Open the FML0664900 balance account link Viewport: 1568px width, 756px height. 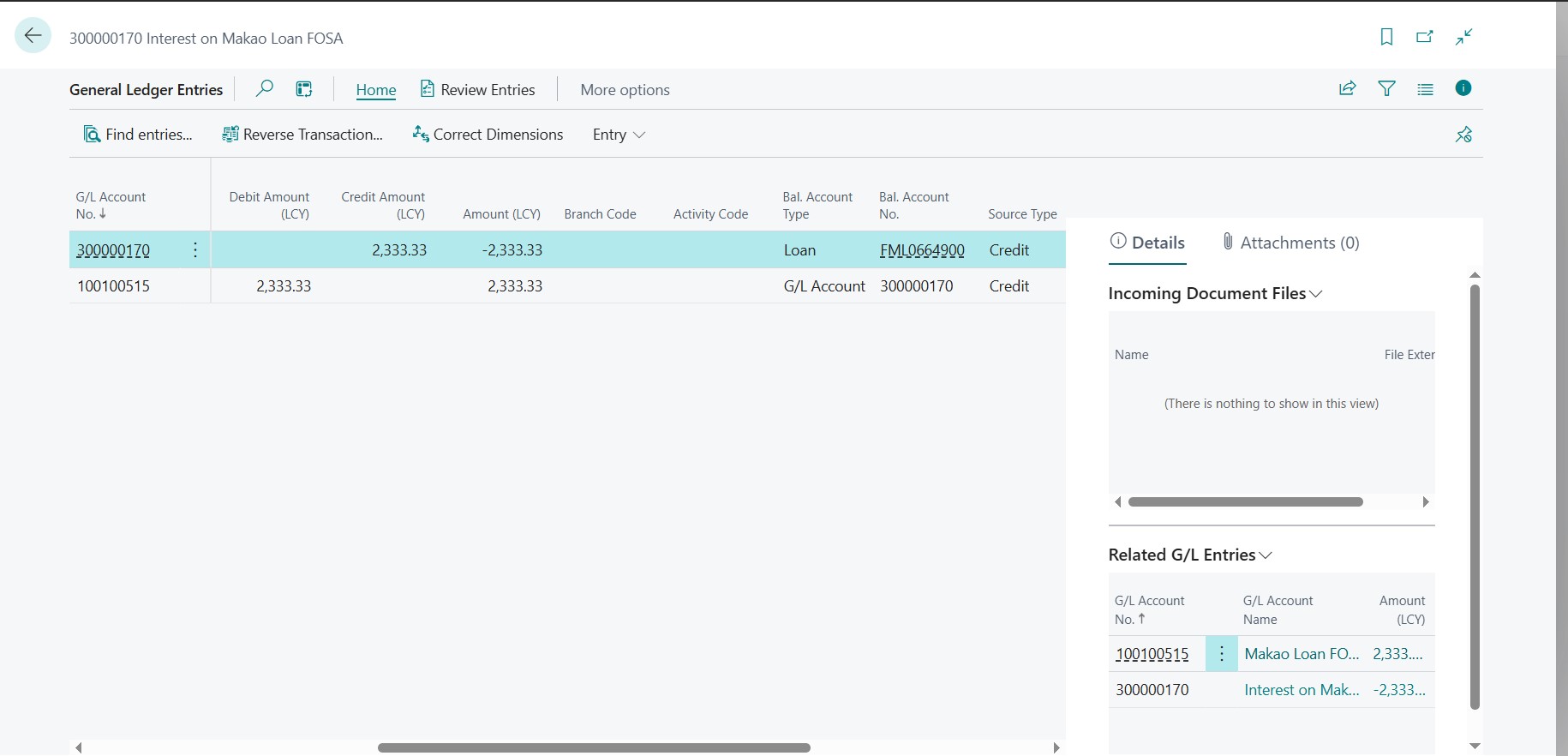tap(922, 250)
